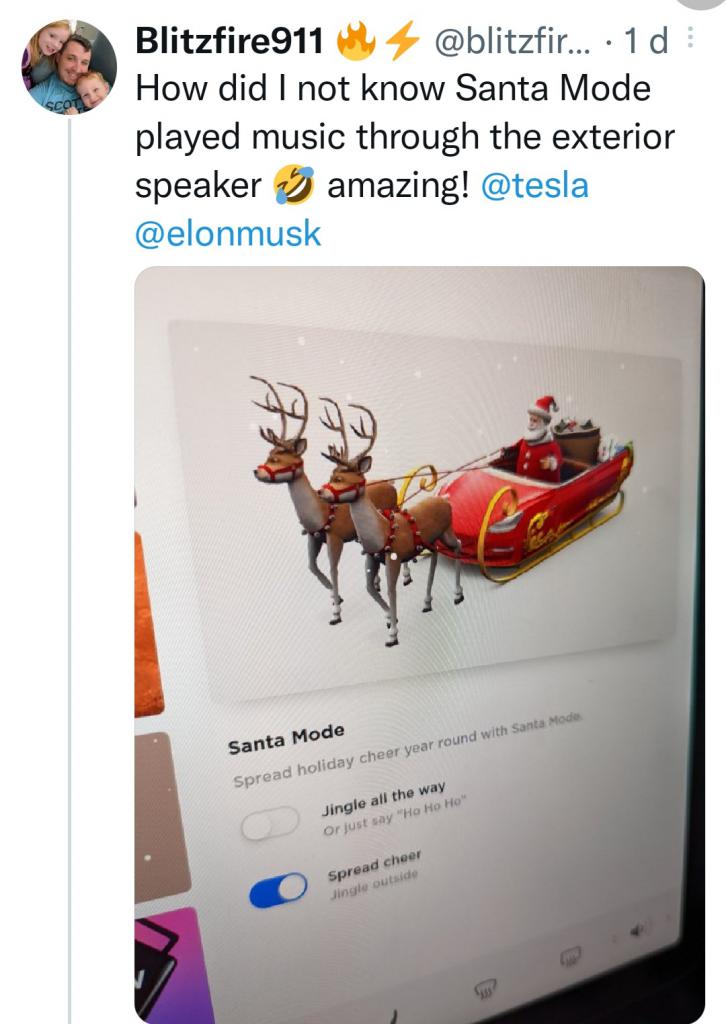Open the @tesla mention link
Image resolution: width=726 pixels, height=1024 pixels.
[x=535, y=186]
